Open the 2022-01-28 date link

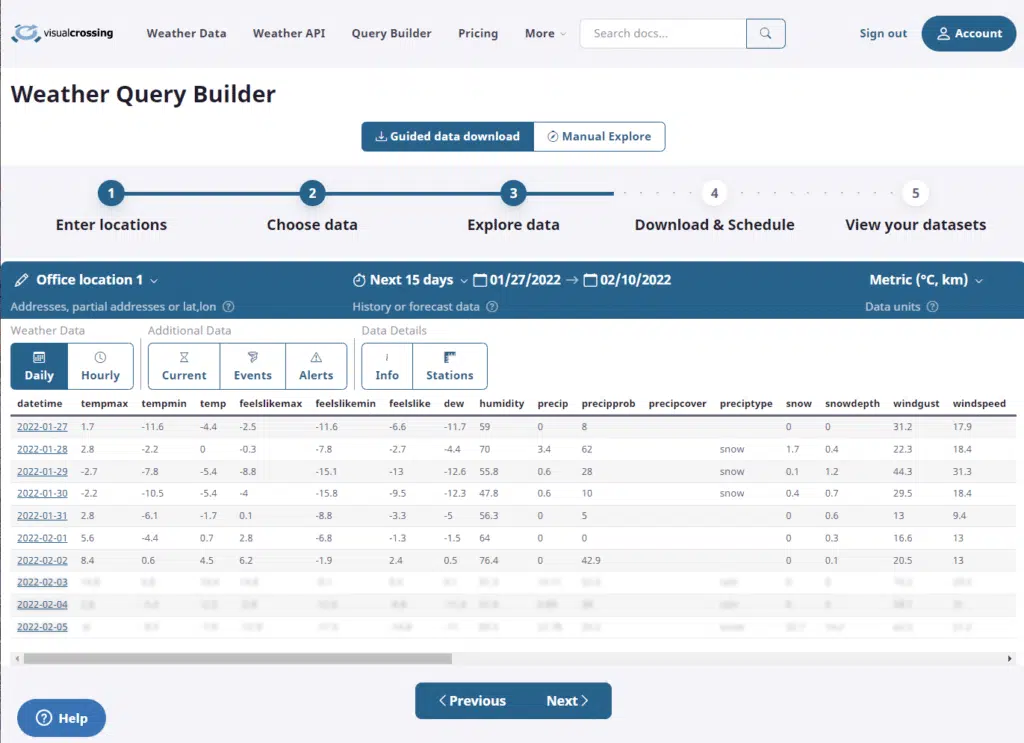coord(42,449)
